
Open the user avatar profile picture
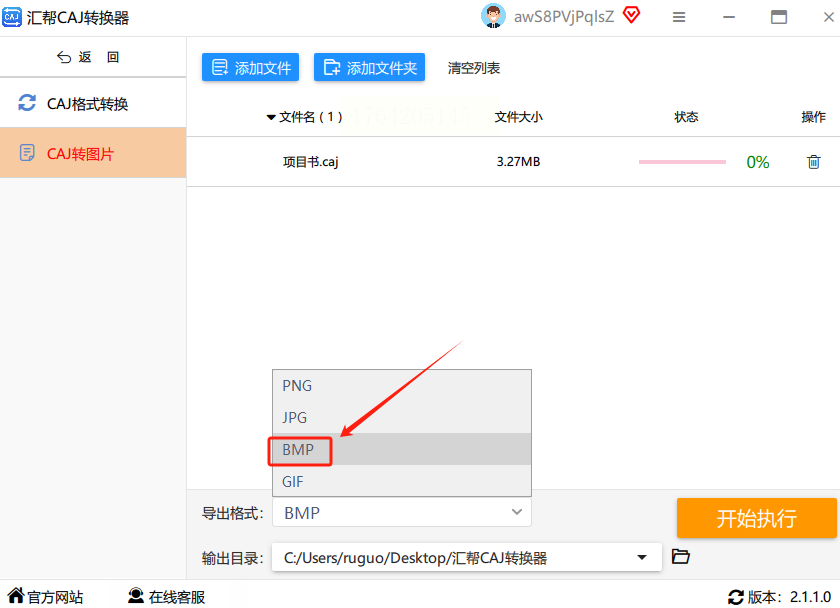[x=493, y=16]
